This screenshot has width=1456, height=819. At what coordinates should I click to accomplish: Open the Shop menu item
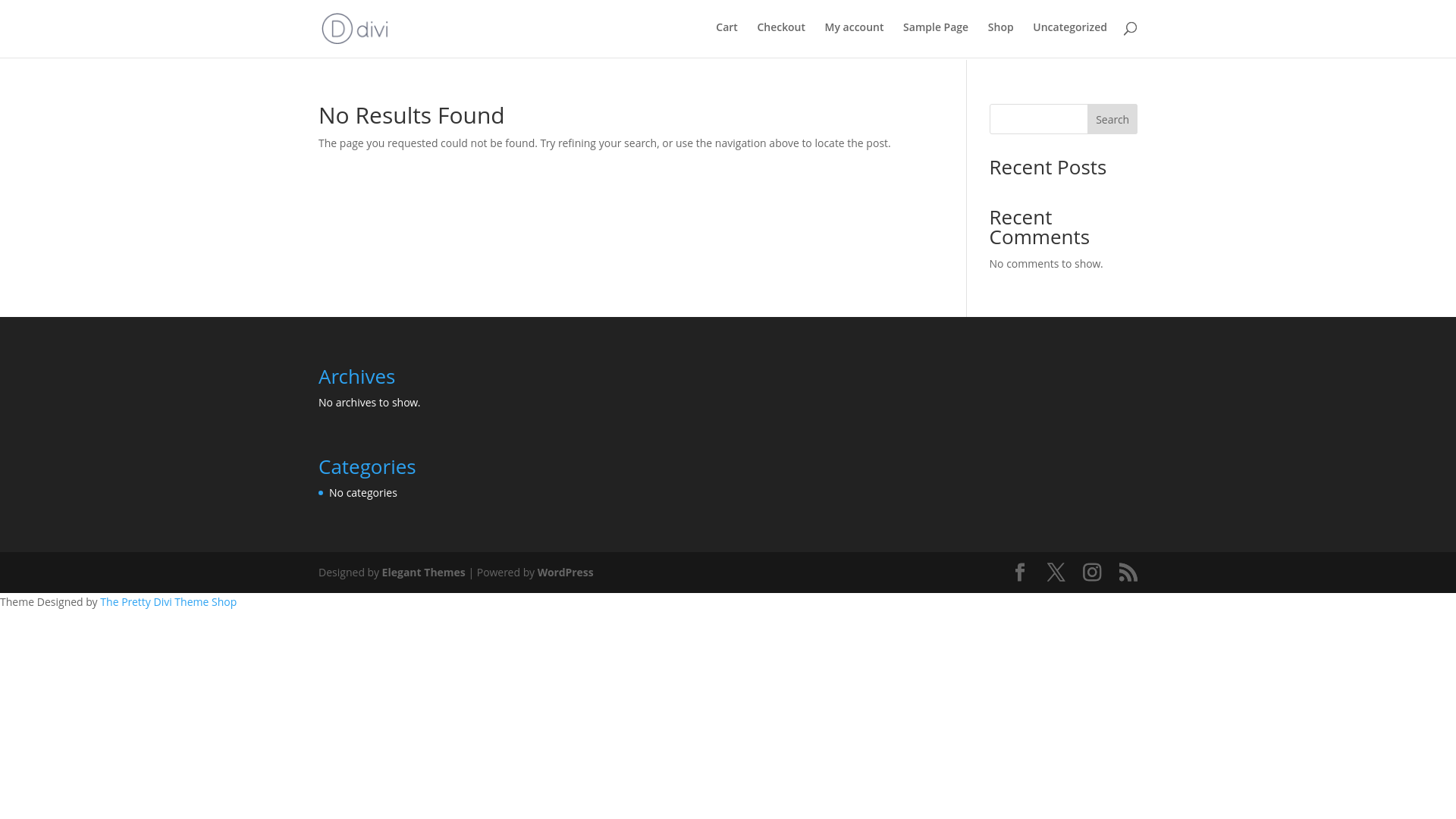(1000, 27)
